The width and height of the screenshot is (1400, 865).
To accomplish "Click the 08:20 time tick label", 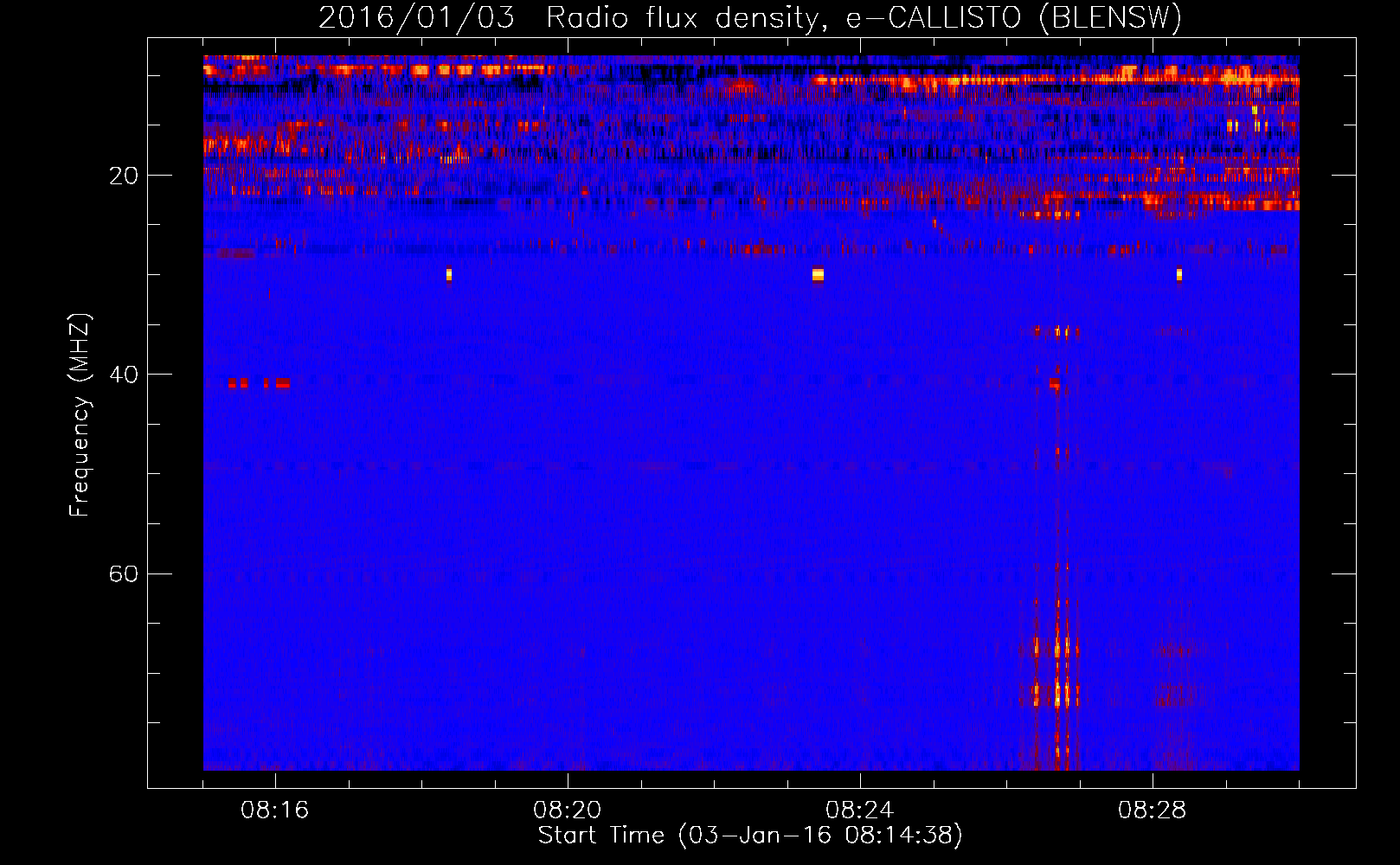I will coord(568,811).
